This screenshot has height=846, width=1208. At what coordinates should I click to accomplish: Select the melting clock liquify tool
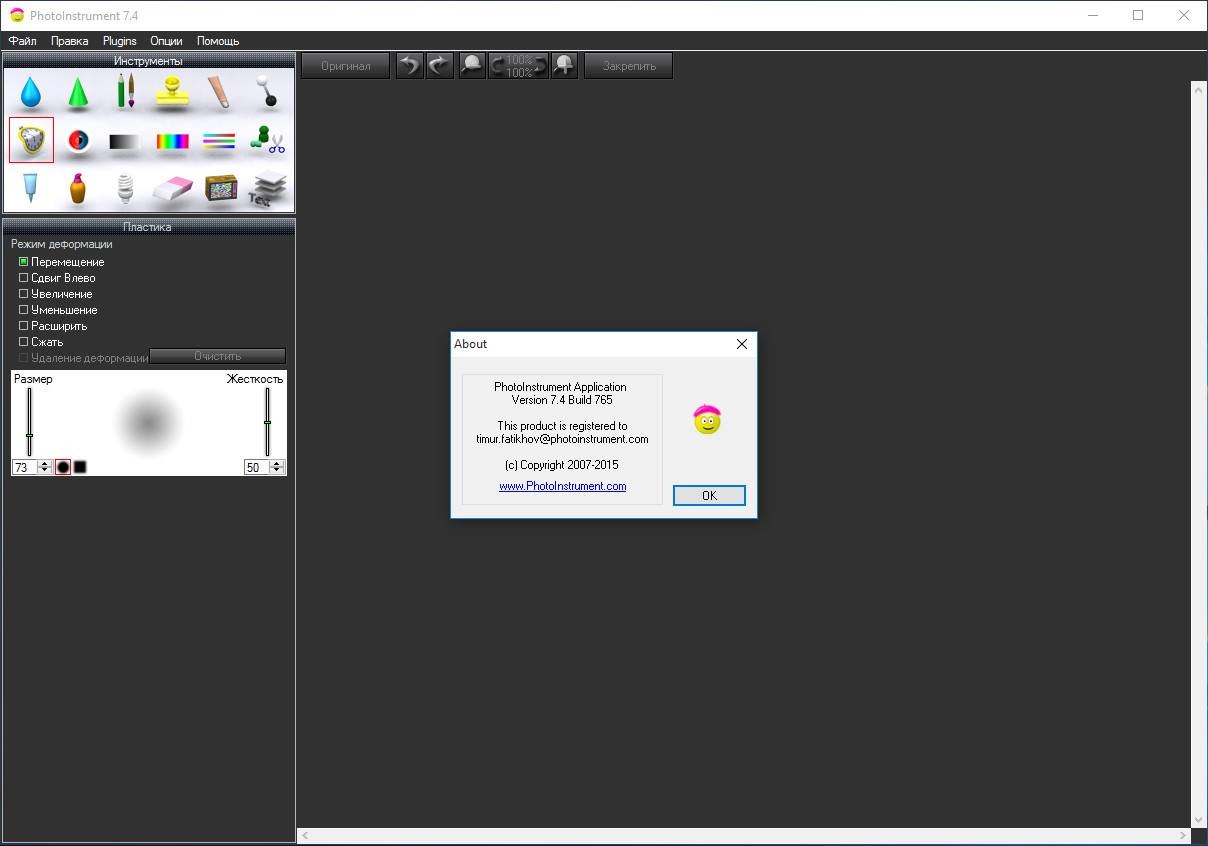(x=31, y=140)
